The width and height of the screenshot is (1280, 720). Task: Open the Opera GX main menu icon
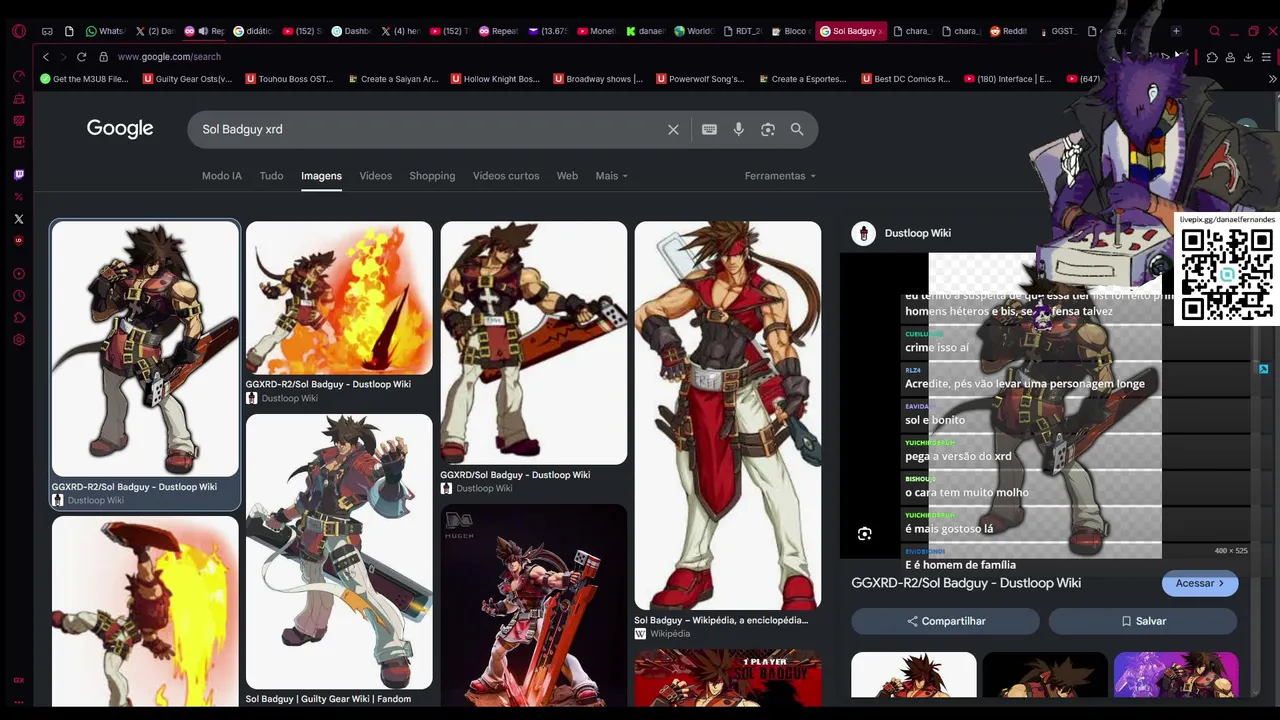pos(18,31)
